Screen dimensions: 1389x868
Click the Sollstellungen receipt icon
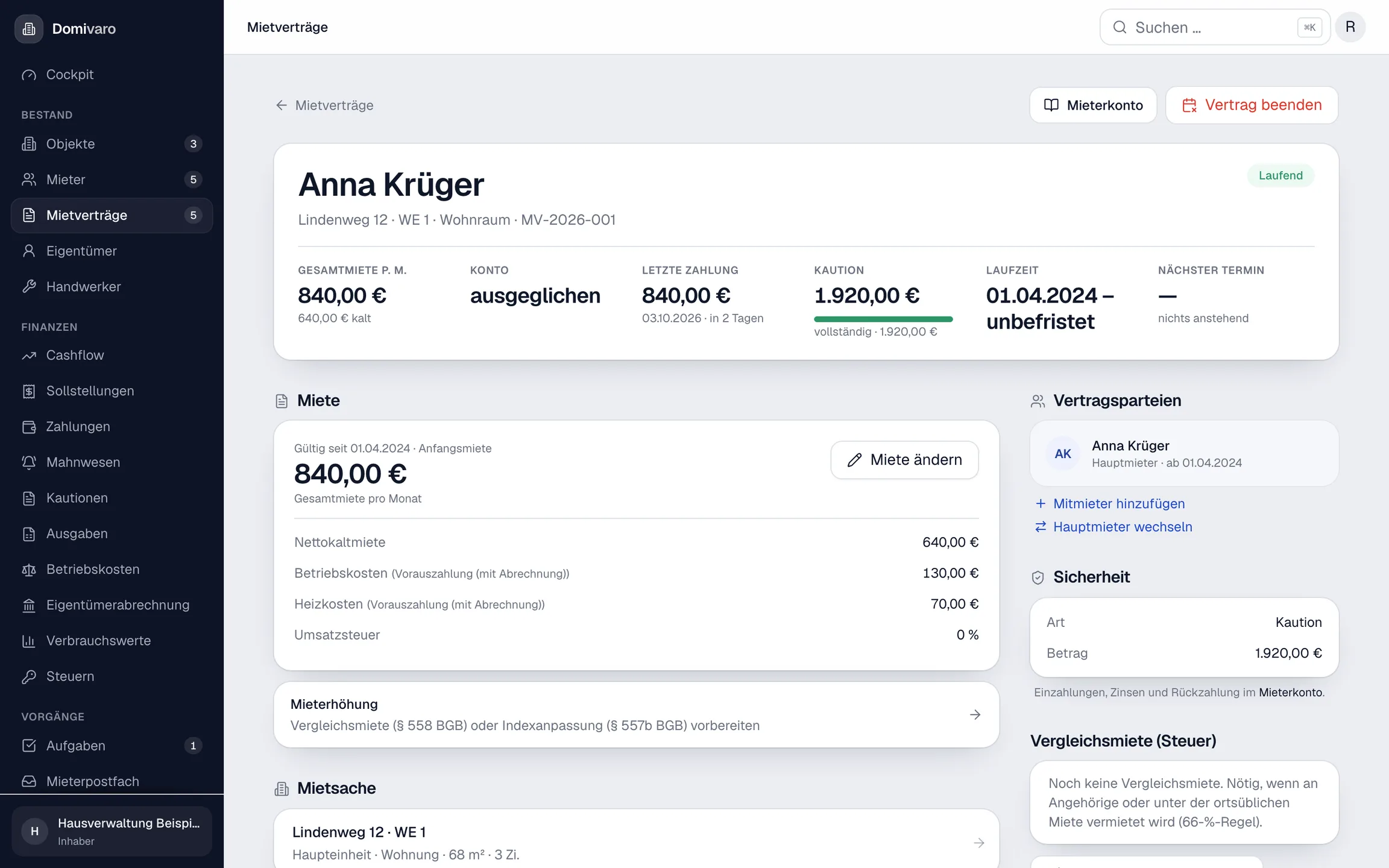[29, 391]
